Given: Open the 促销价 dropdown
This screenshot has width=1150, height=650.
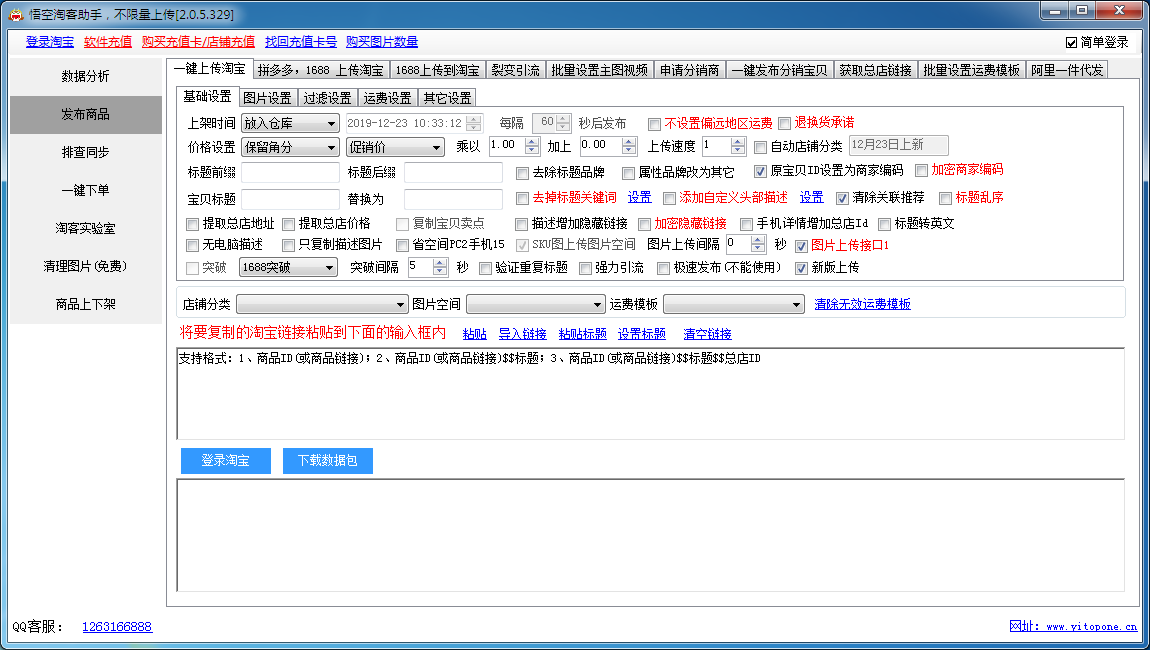Looking at the screenshot, I should click(x=395, y=147).
